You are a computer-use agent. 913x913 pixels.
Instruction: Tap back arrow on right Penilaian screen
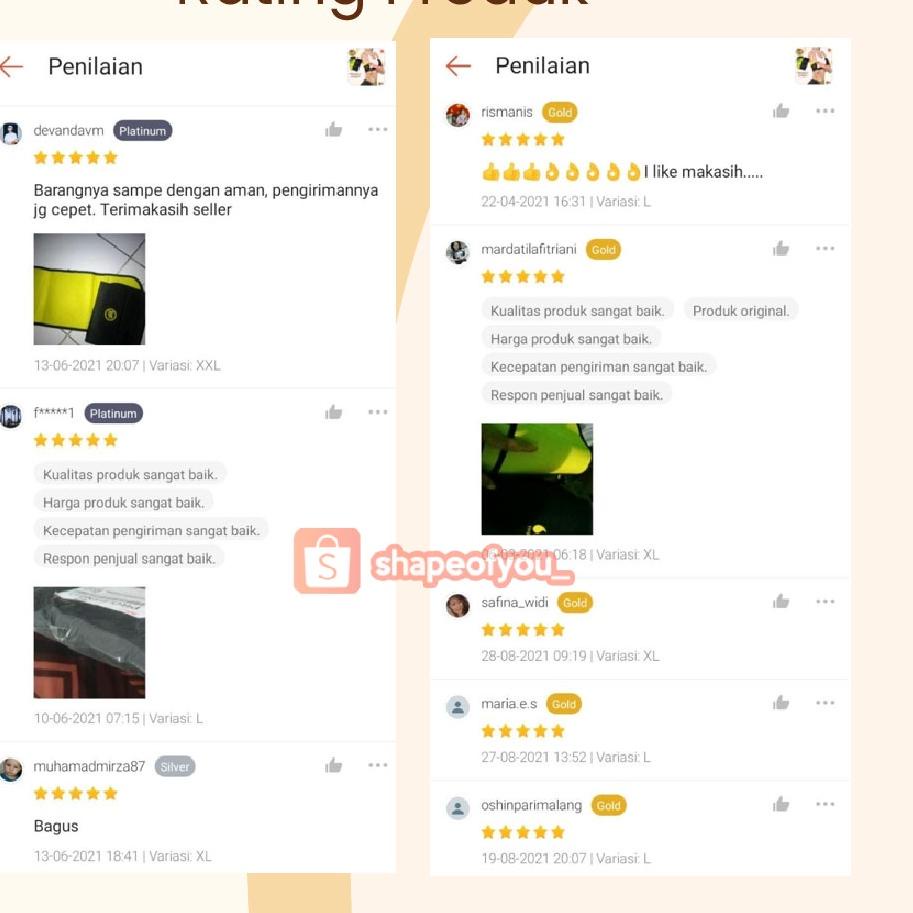pyautogui.click(x=458, y=66)
